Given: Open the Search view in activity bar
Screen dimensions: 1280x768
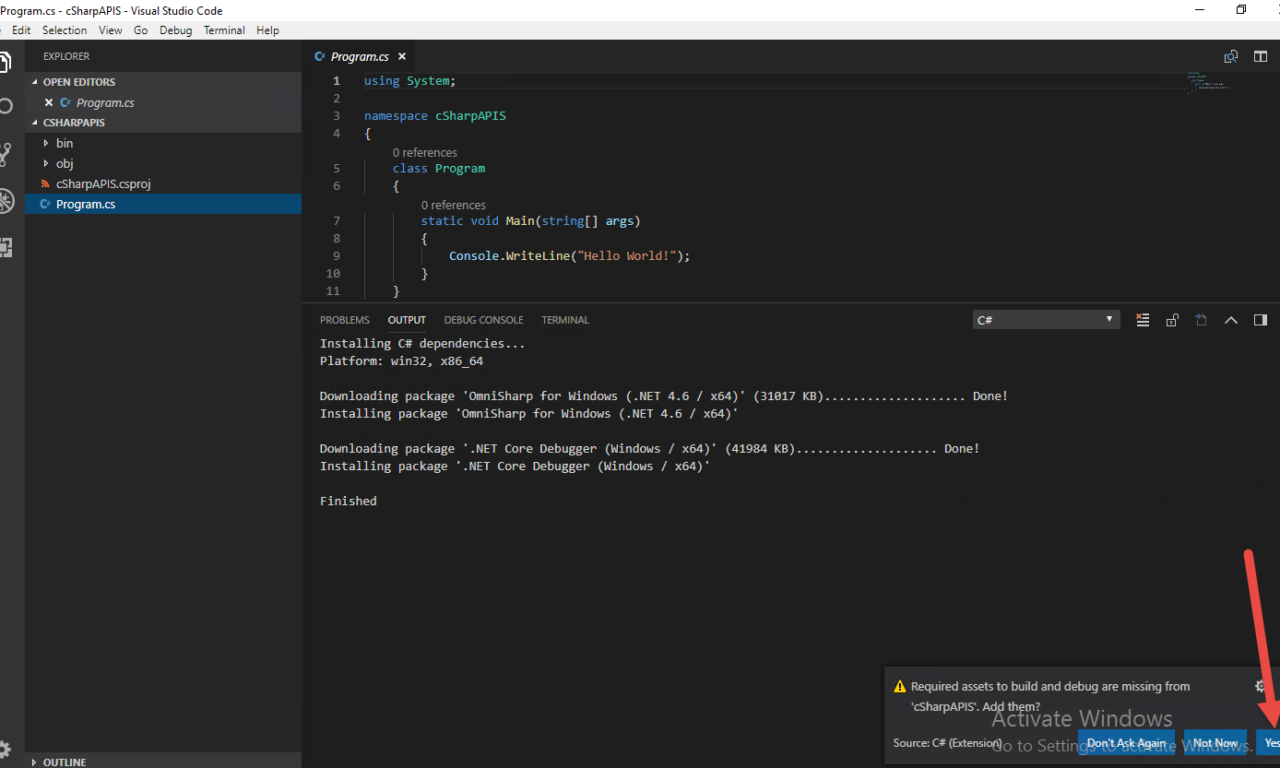Looking at the screenshot, I should [5, 106].
